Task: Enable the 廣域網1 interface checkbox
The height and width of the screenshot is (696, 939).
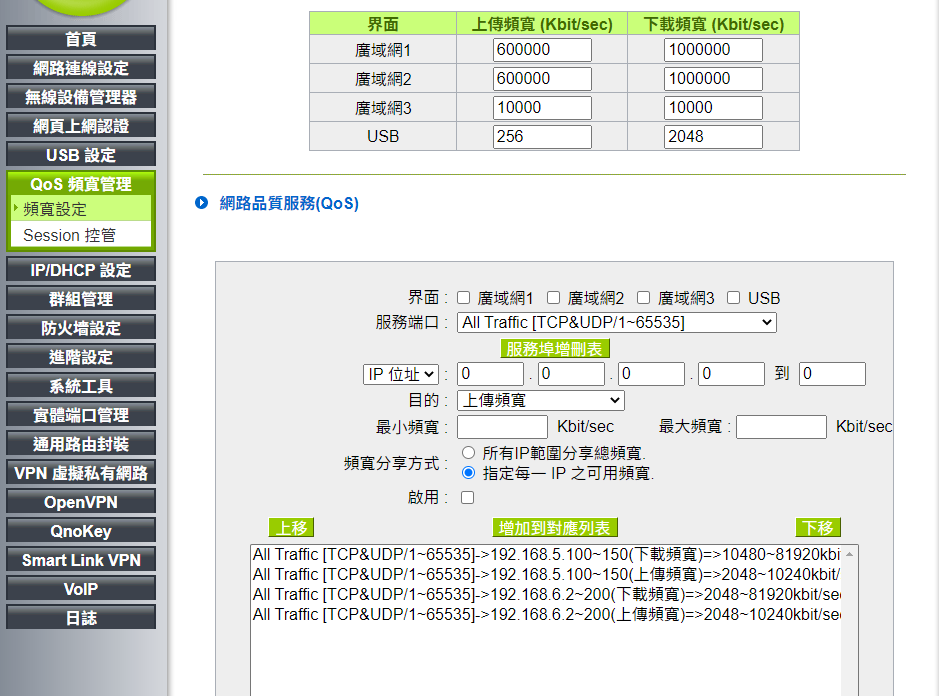Action: [464, 297]
